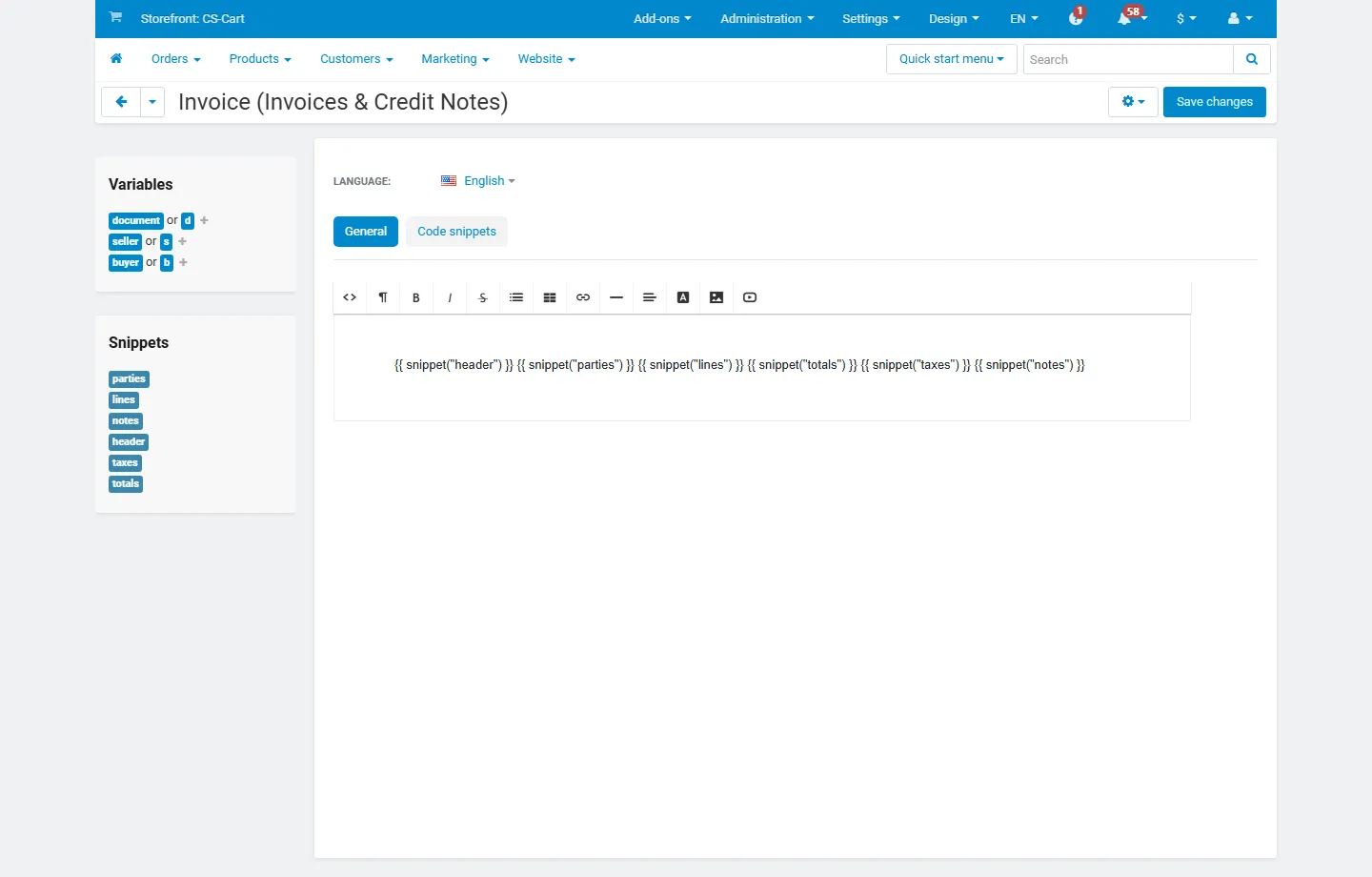Insert a table via editor toolbar
This screenshot has height=877, width=1372.
(x=550, y=297)
